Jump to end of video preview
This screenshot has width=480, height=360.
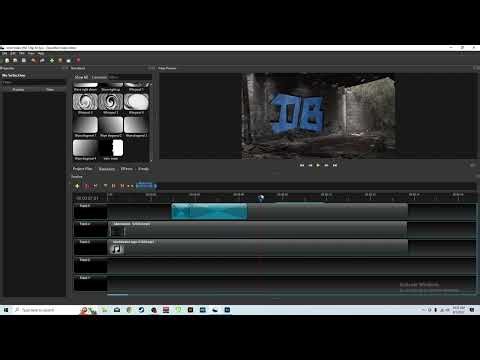pyautogui.click(x=335, y=165)
